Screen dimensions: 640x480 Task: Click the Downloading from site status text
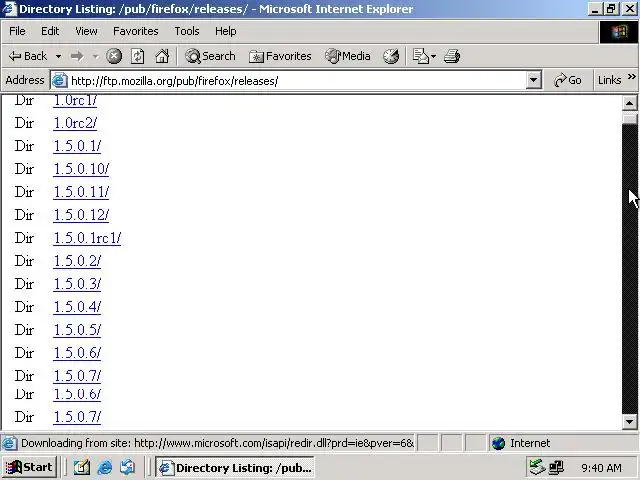pos(217,443)
